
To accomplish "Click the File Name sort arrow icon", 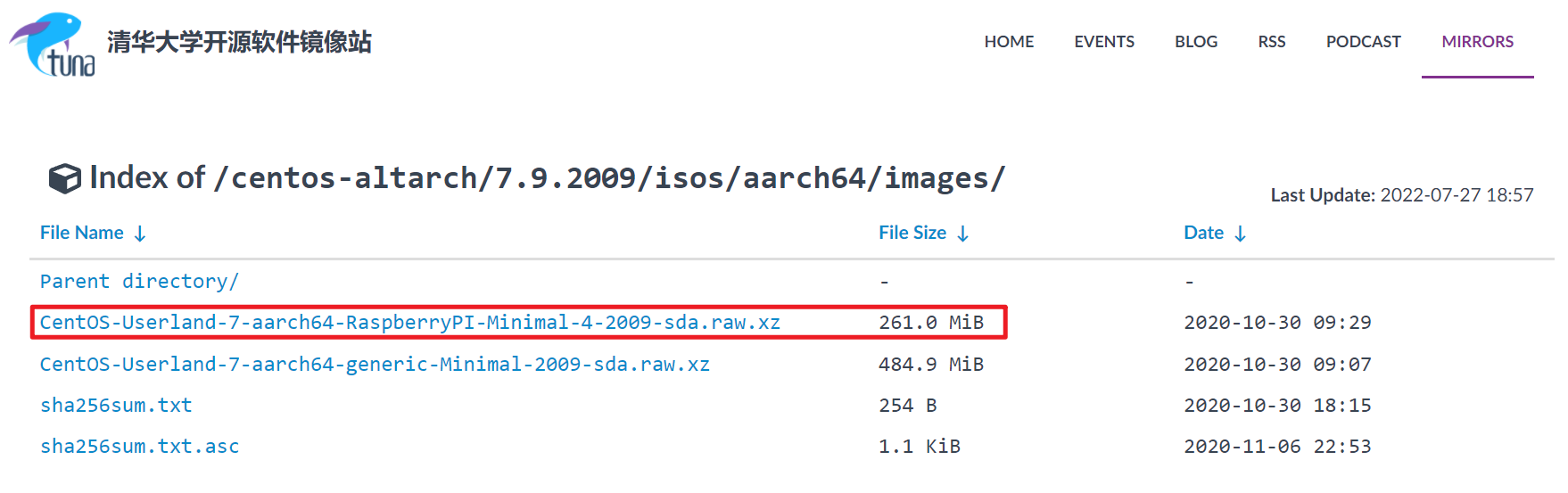I will coord(140,234).
